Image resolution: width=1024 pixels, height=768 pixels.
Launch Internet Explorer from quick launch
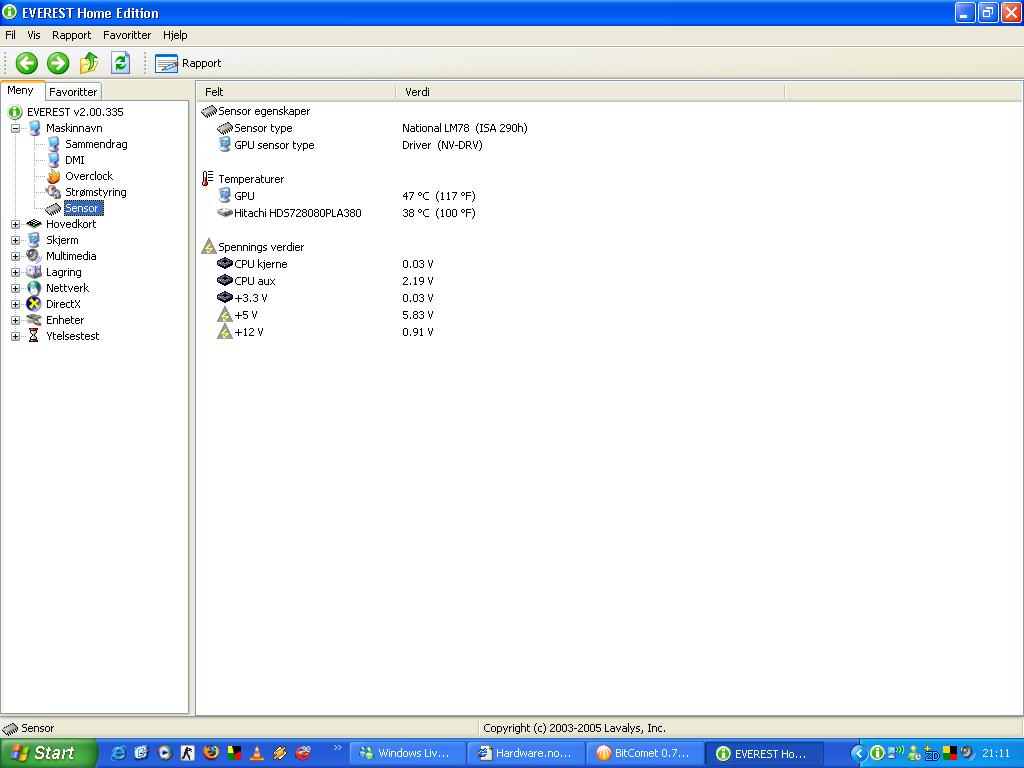118,753
